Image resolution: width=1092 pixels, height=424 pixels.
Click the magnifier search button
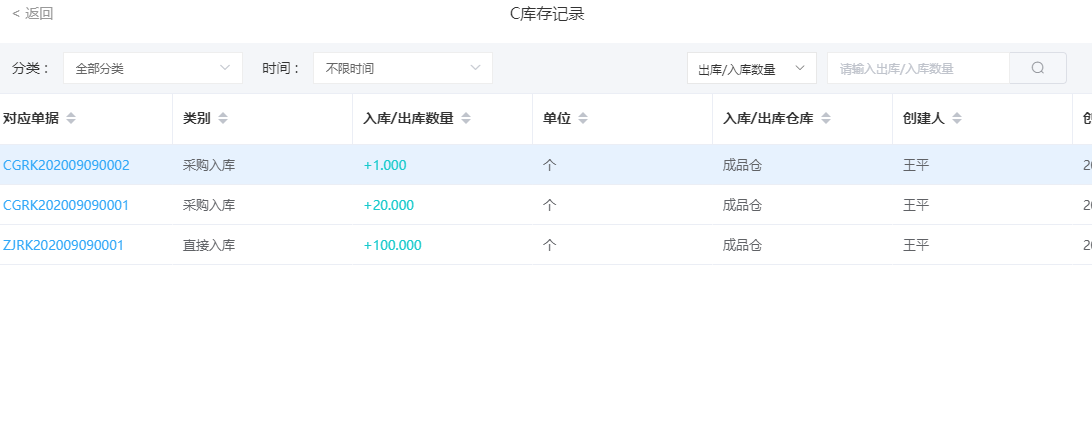(1038, 68)
